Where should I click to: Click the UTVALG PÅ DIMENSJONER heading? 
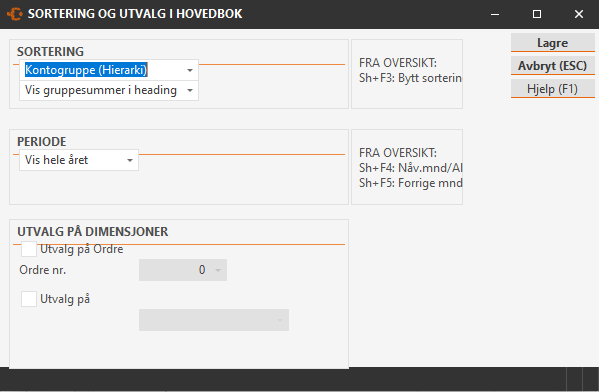click(x=92, y=232)
